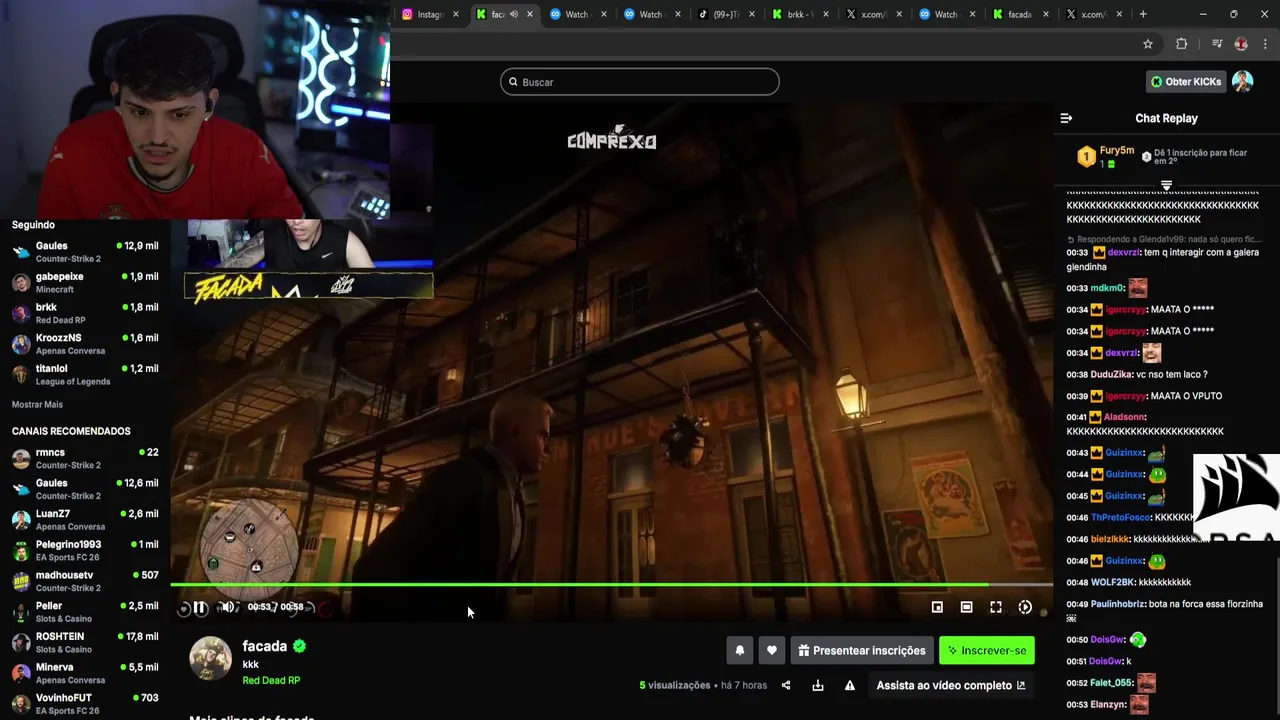Screen dimensions: 1280x720
Task: Click chat username mdkm0
Action: click(1107, 288)
